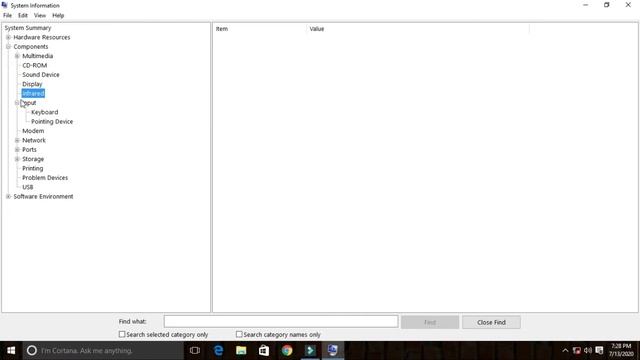Select the Sound Device category
Screen dimensions: 640x360
(41, 75)
